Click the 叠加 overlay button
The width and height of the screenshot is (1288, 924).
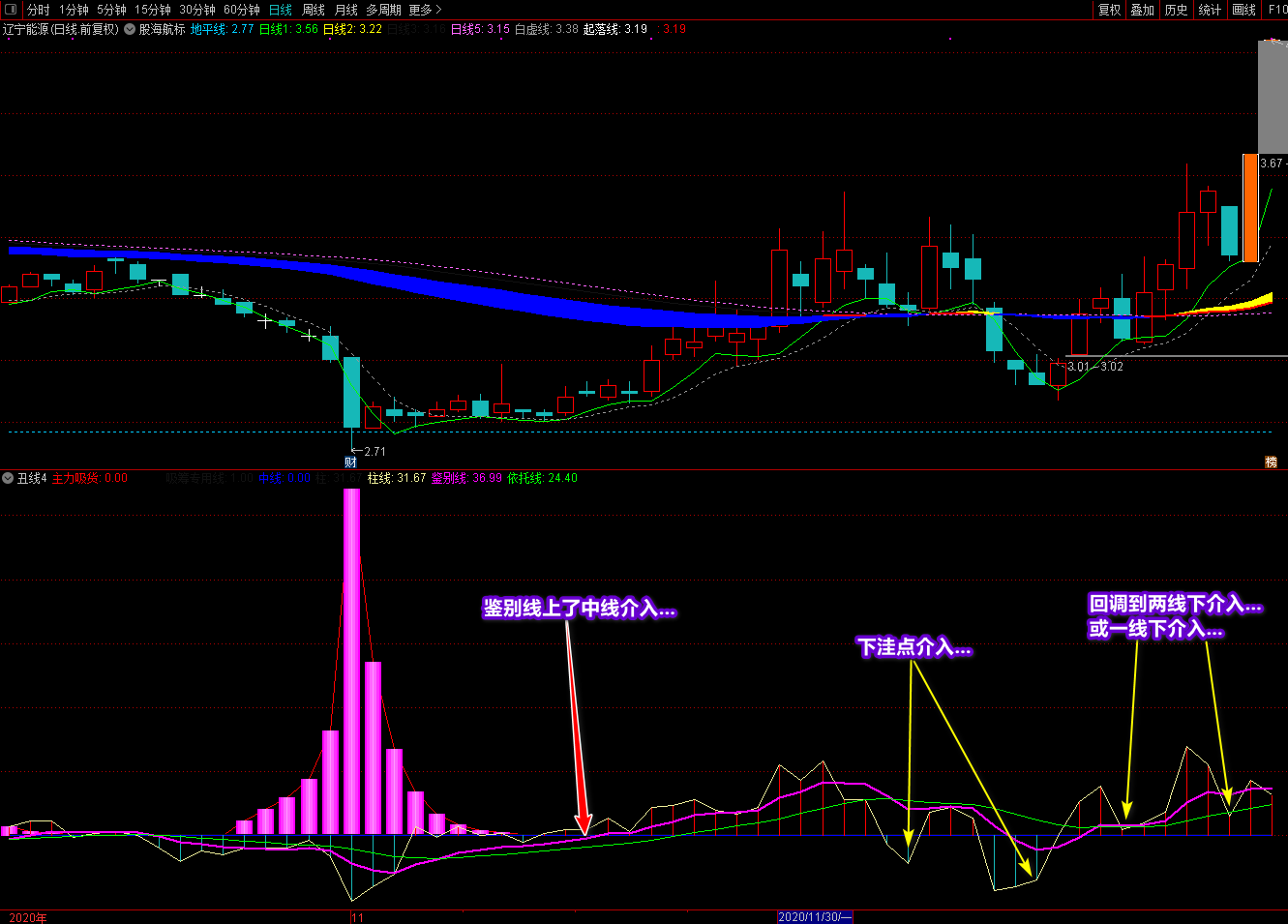click(x=1143, y=10)
